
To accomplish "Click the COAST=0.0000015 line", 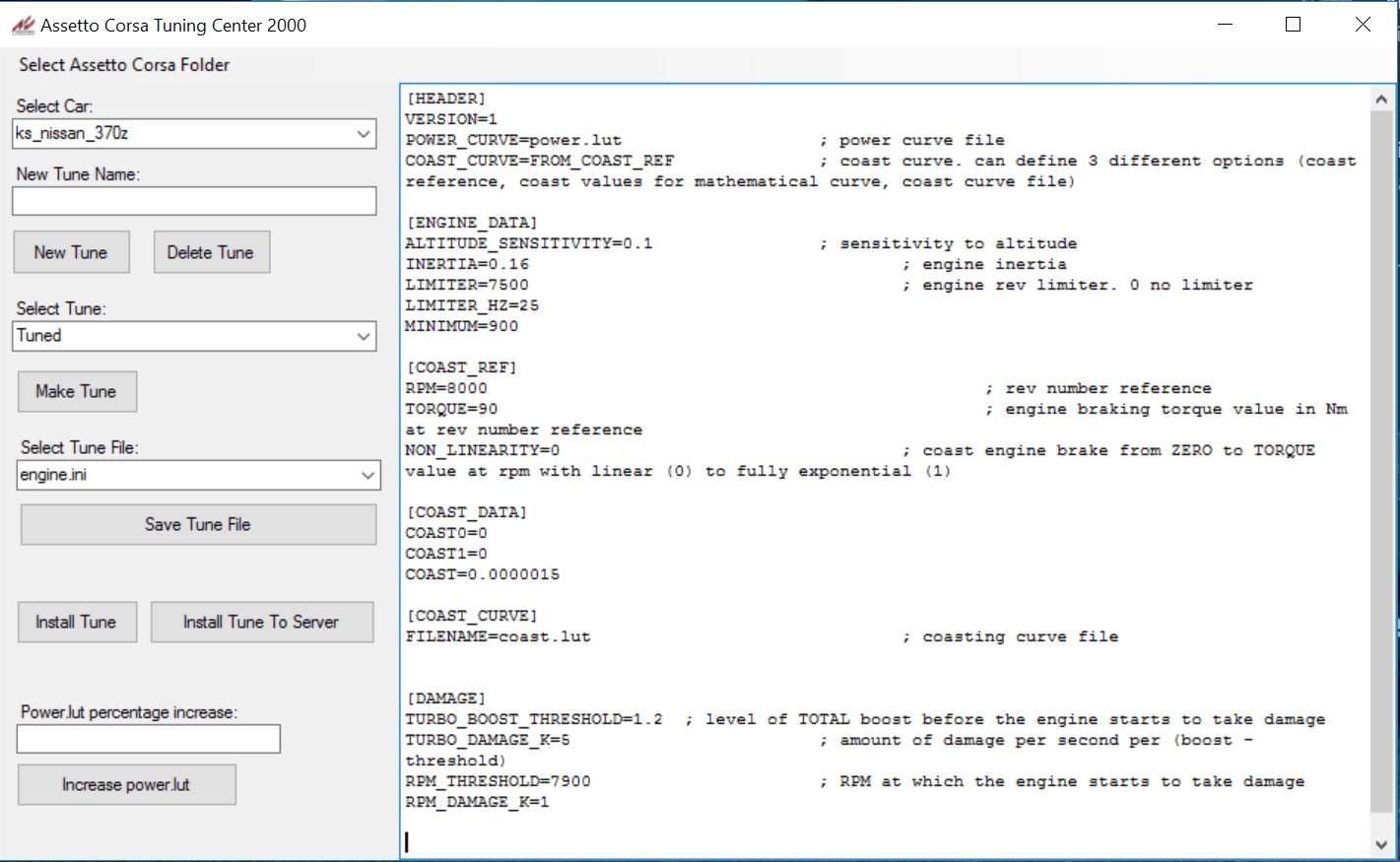I will pyautogui.click(x=483, y=574).
